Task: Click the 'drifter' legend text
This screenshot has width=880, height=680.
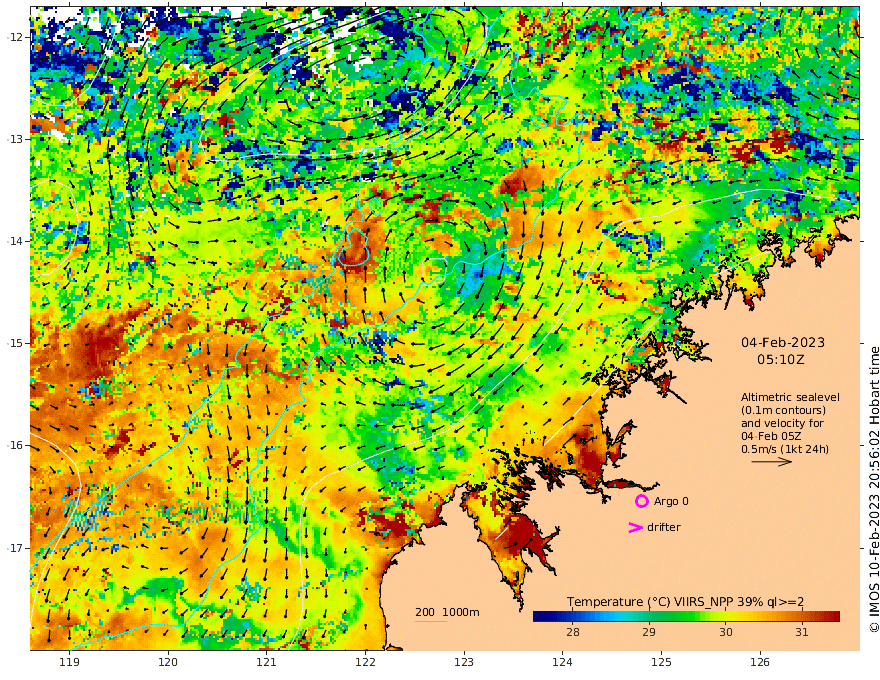Action: [663, 527]
